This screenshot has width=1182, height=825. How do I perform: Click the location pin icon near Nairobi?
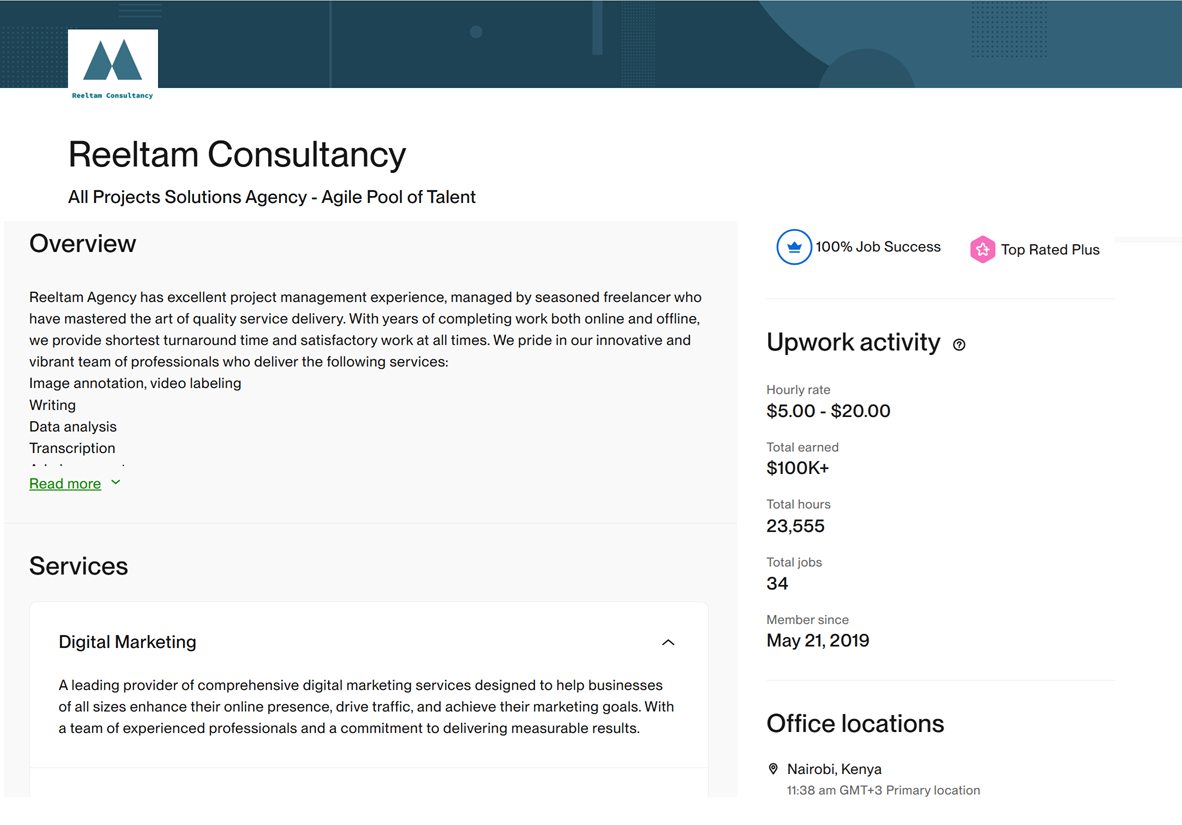773,769
